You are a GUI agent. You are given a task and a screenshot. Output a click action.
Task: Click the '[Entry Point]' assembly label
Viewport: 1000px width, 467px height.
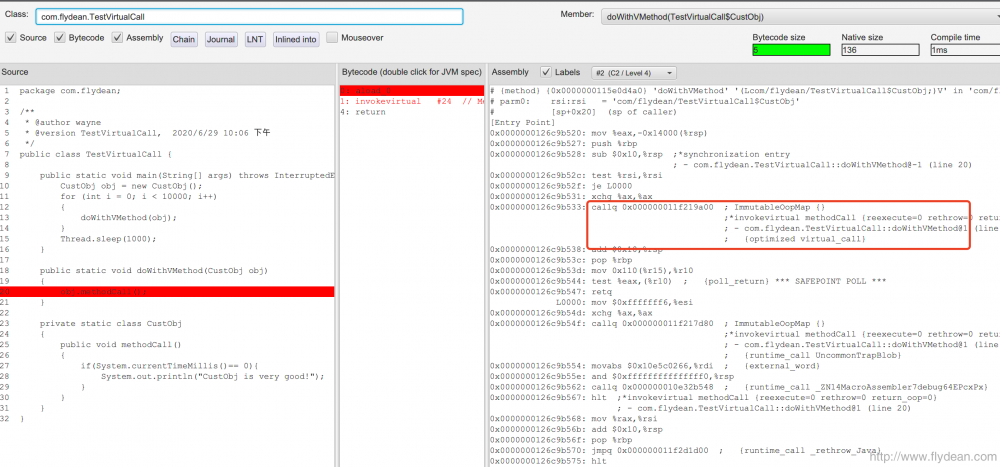(x=515, y=122)
